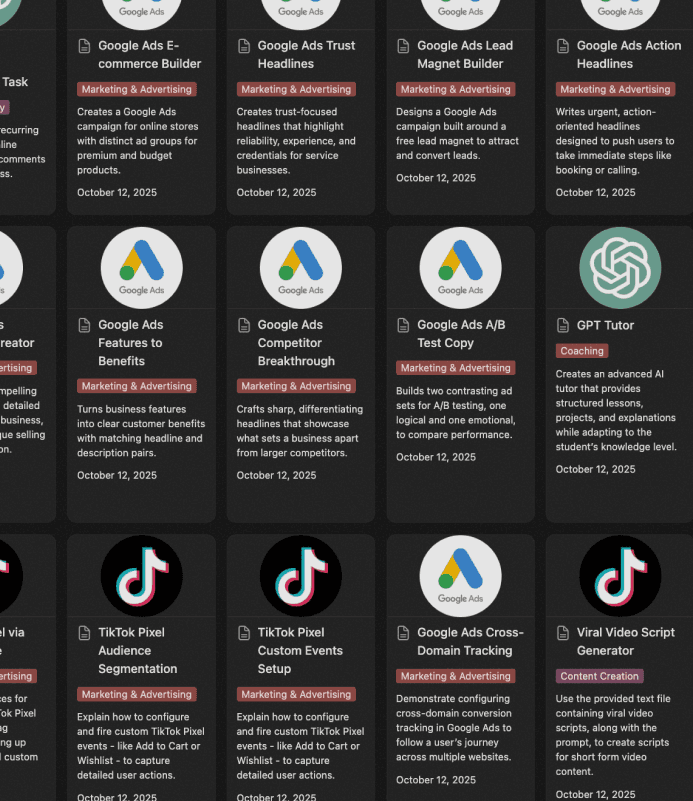Click description 'Demonstrate configuring cross-domain conversion tracking'
This screenshot has width=693, height=801.
pyautogui.click(x=453, y=728)
